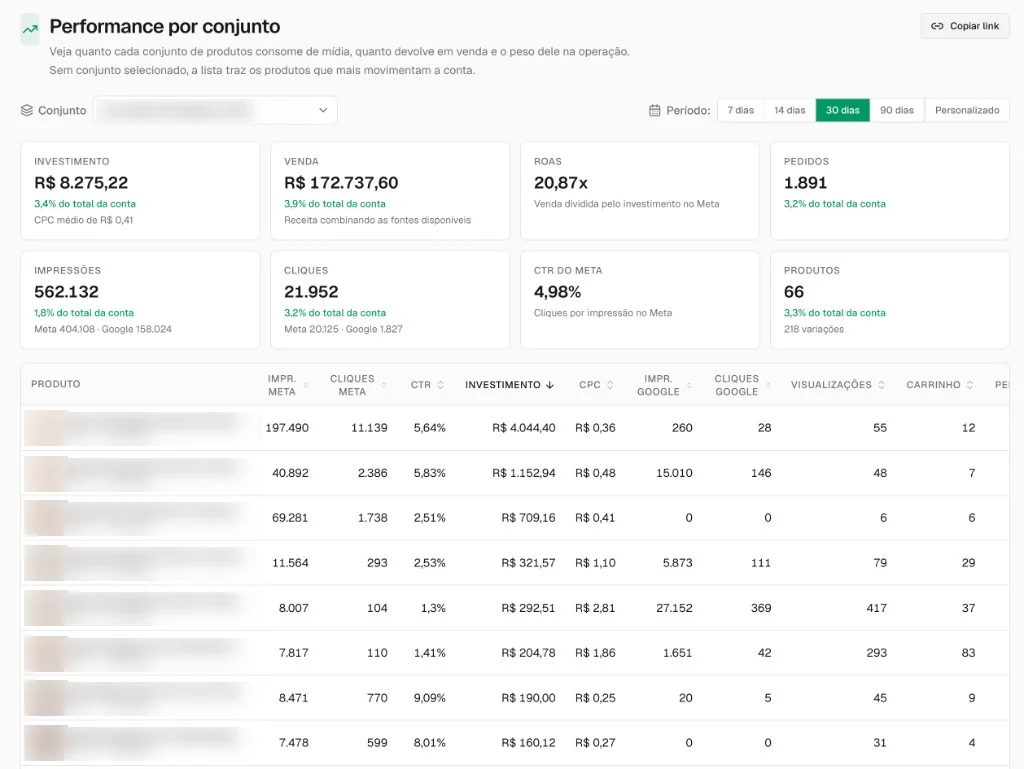Screen dimensions: 1024x769
Task: Sort table by Impr. Google column
Action: (663, 385)
